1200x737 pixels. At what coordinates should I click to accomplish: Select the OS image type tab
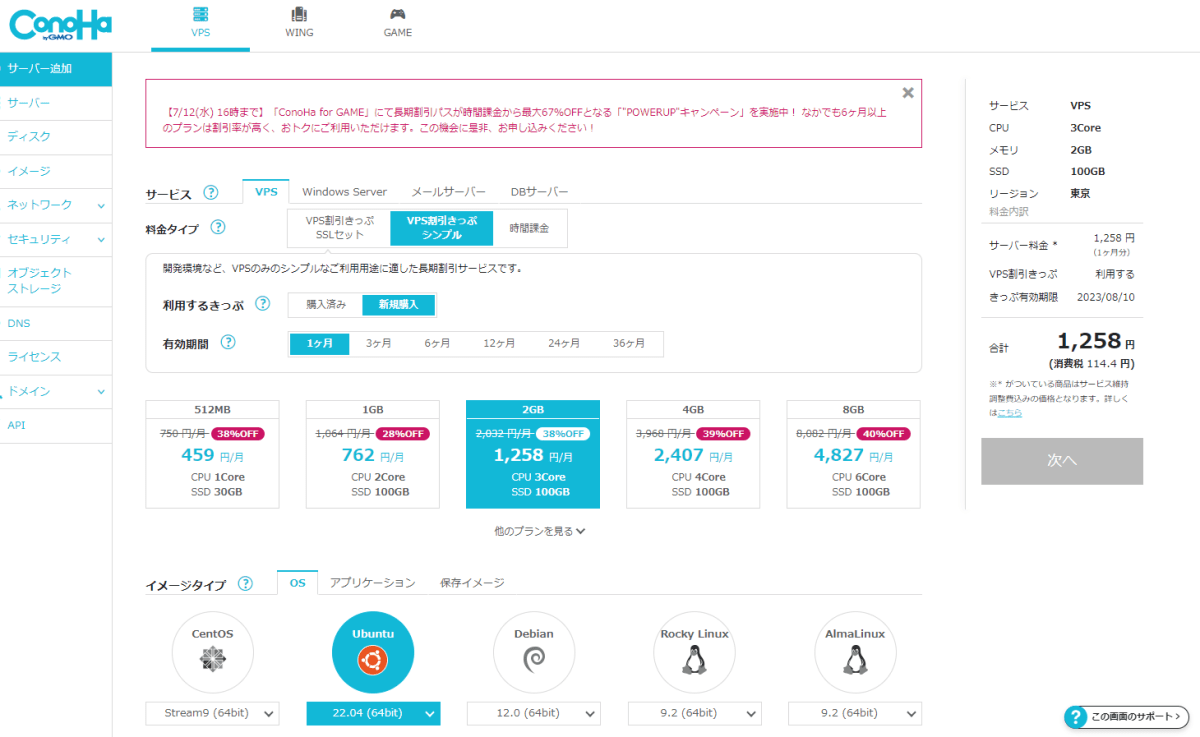click(x=298, y=583)
